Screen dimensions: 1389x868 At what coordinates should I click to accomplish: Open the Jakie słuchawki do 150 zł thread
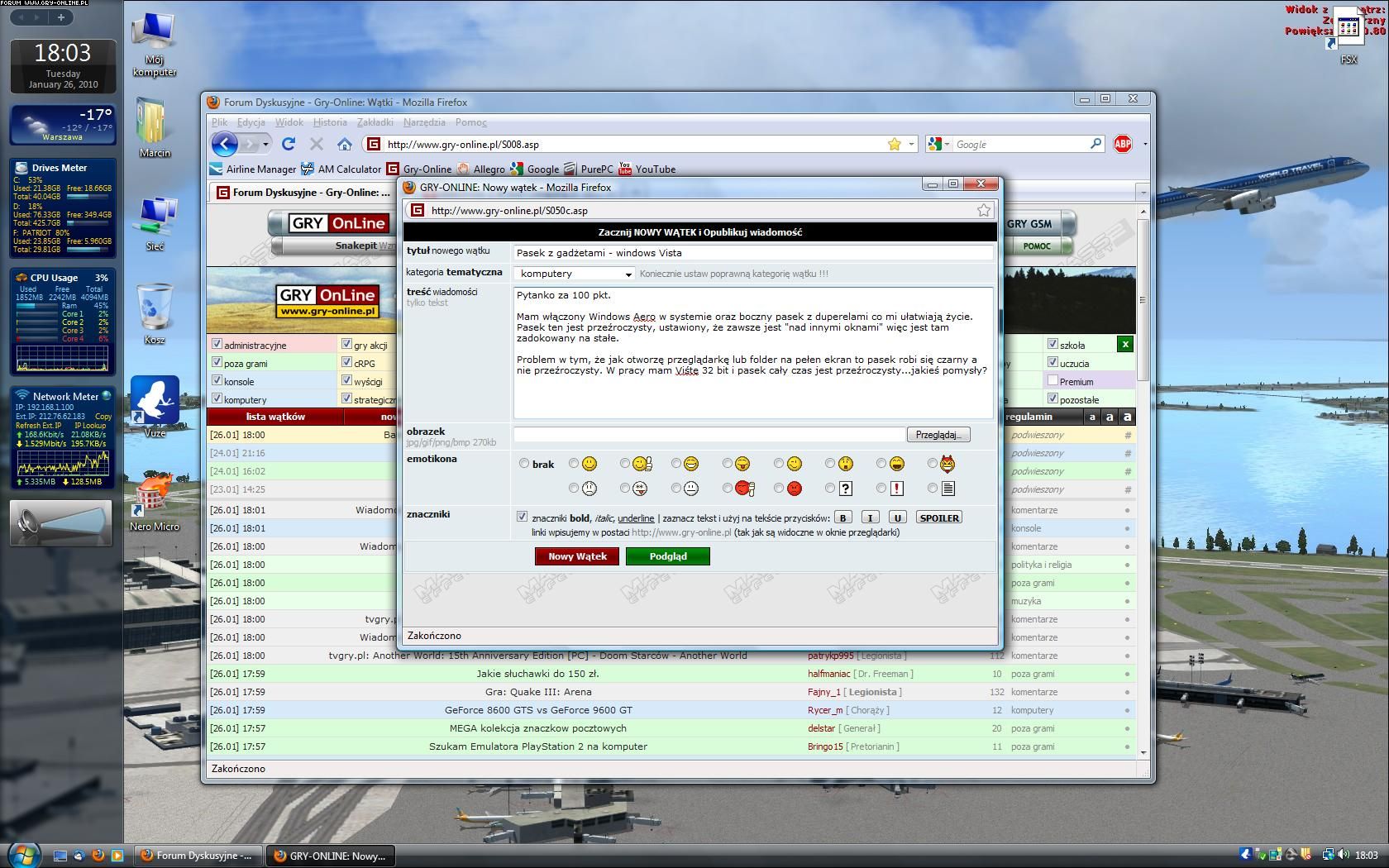coord(537,674)
